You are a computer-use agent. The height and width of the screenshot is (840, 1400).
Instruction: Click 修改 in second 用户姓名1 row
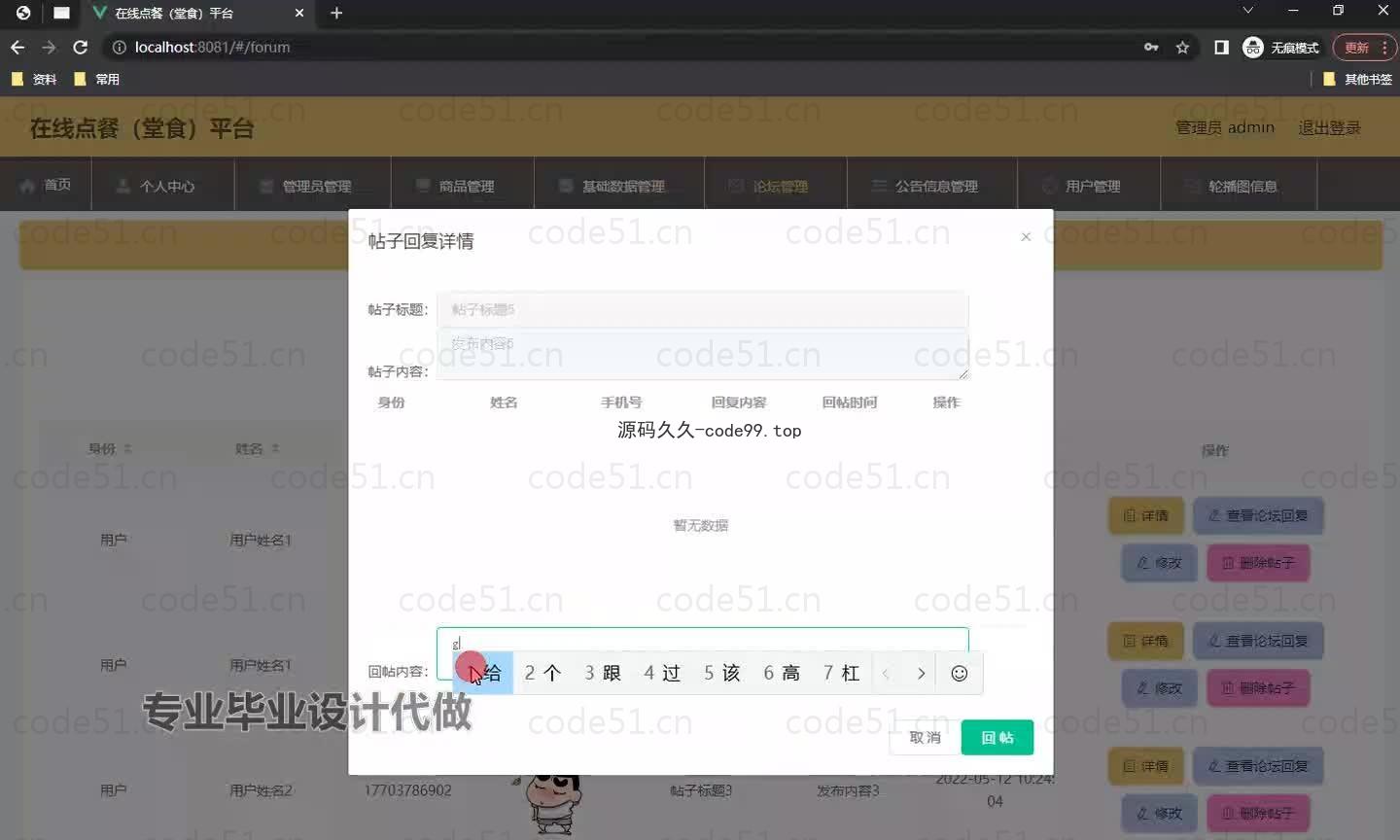1159,688
